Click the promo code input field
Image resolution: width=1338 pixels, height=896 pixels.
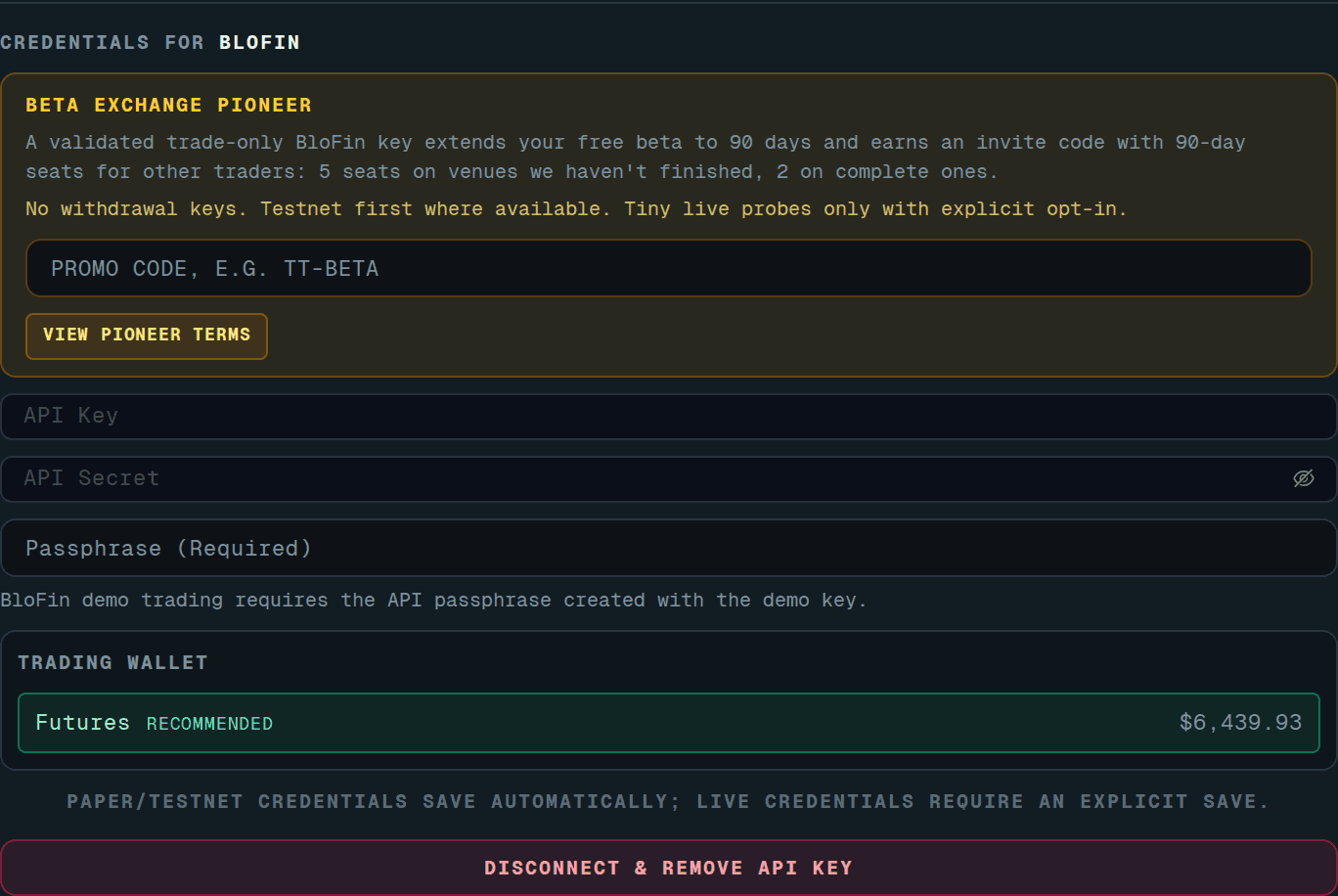point(668,268)
